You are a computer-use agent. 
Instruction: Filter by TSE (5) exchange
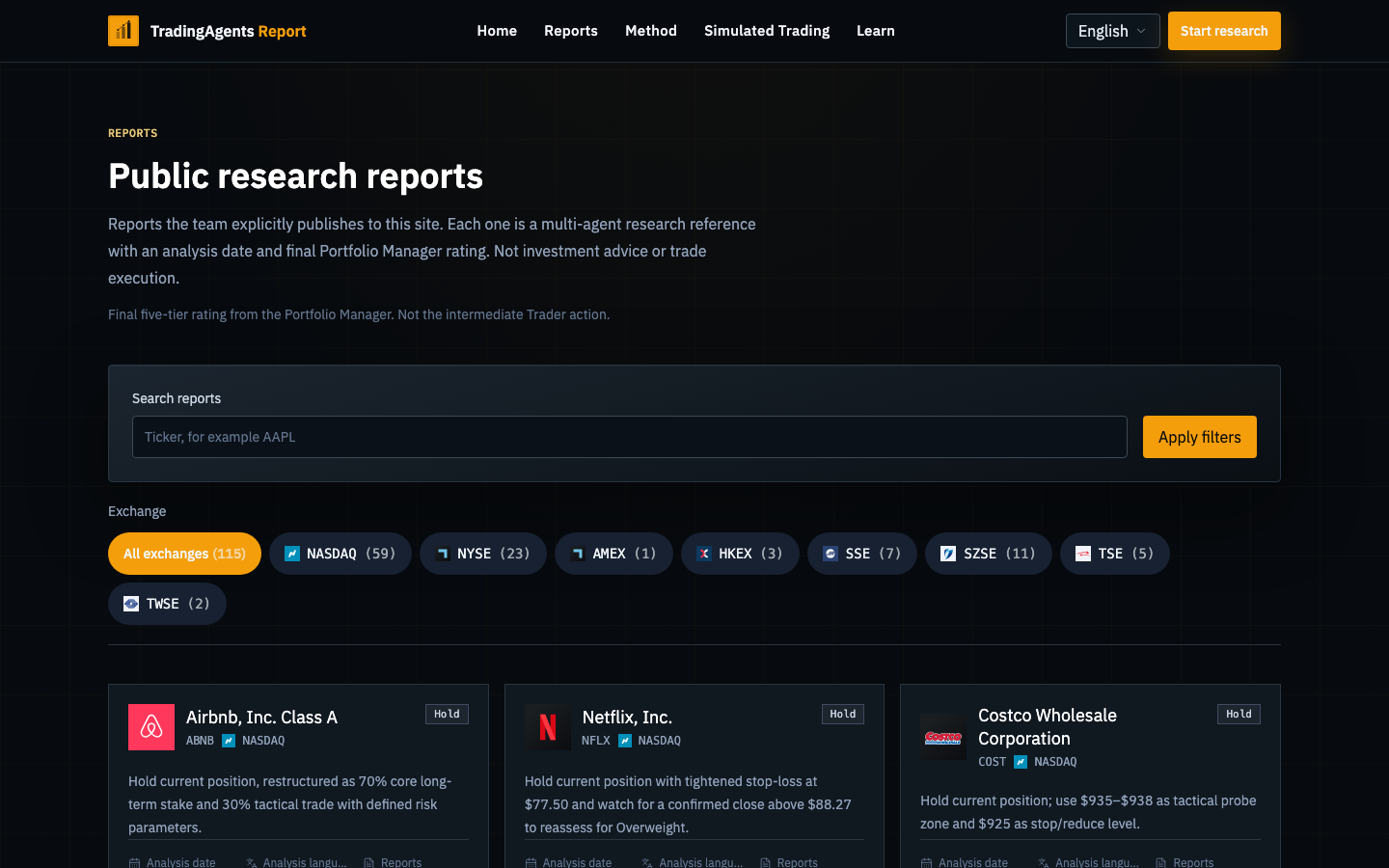point(1115,554)
